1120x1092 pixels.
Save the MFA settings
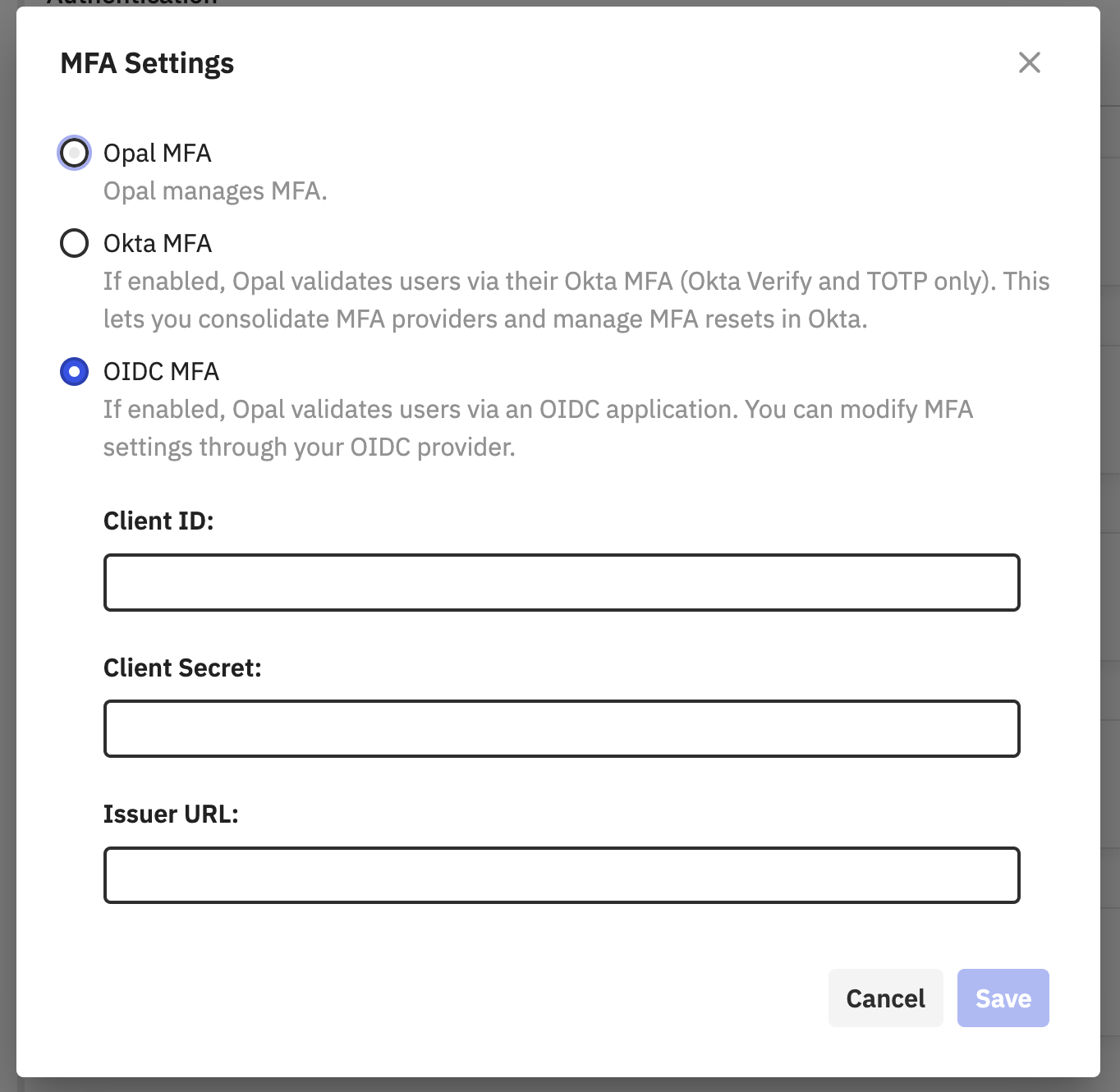click(1003, 998)
